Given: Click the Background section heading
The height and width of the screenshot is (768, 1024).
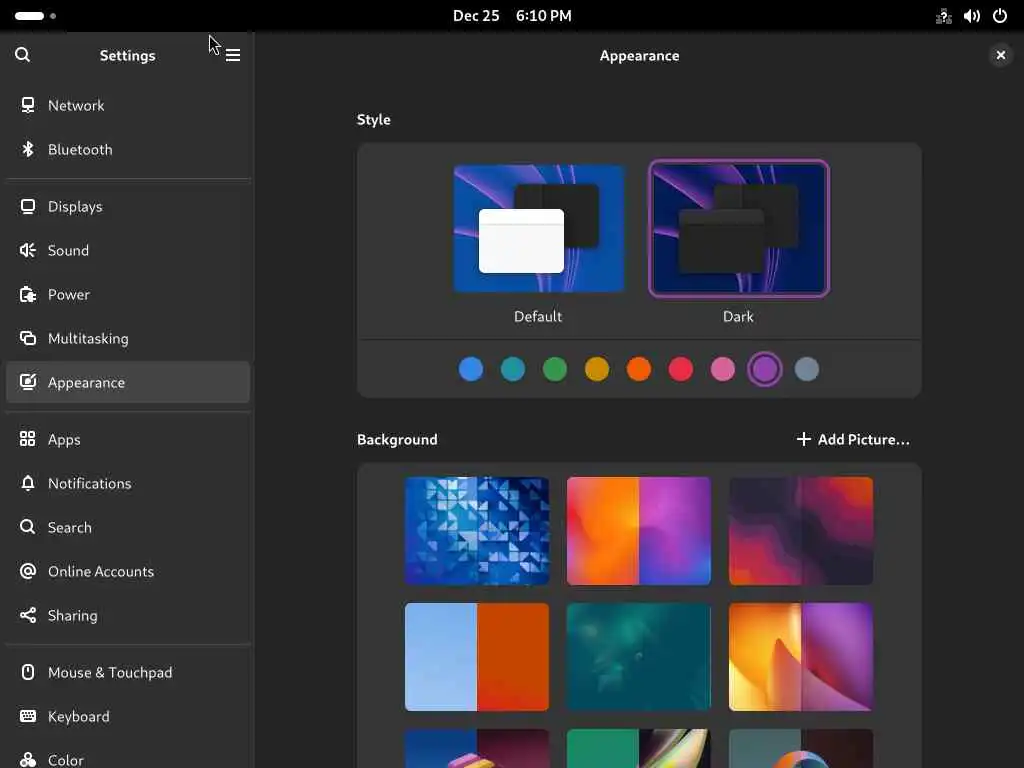Looking at the screenshot, I should pyautogui.click(x=397, y=440).
